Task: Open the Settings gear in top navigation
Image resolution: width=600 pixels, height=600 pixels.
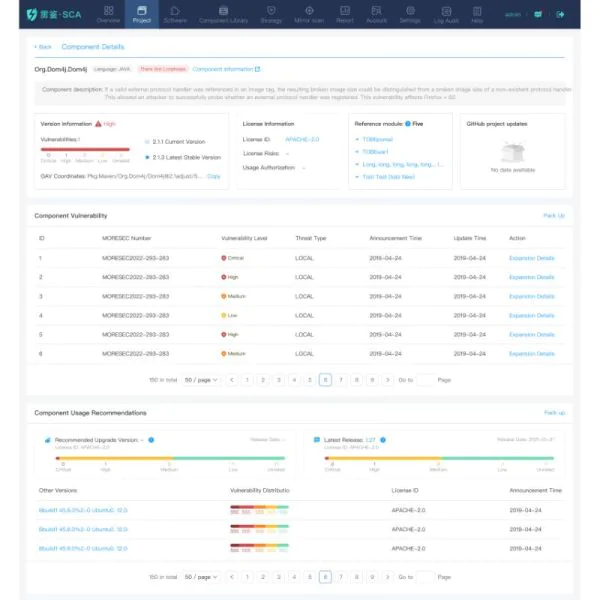Action: [x=409, y=15]
